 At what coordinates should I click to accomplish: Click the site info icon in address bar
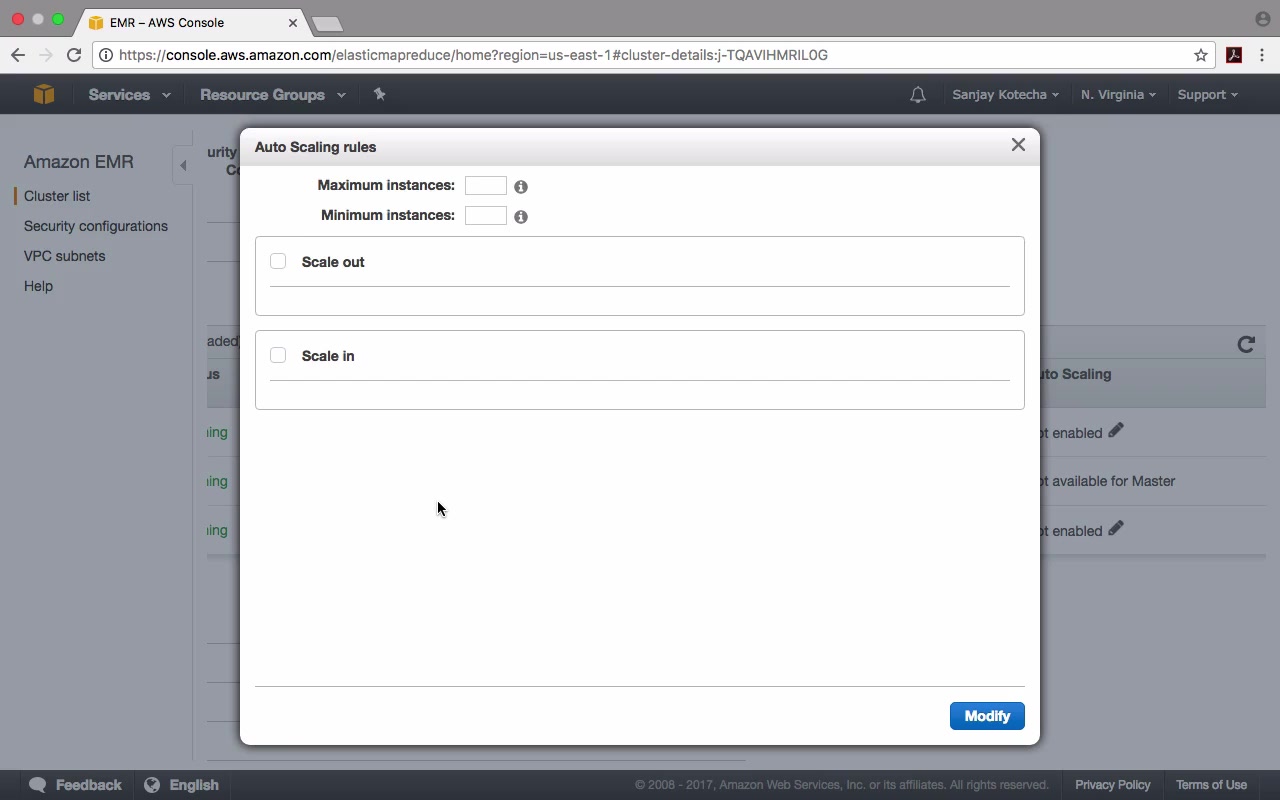click(x=106, y=55)
